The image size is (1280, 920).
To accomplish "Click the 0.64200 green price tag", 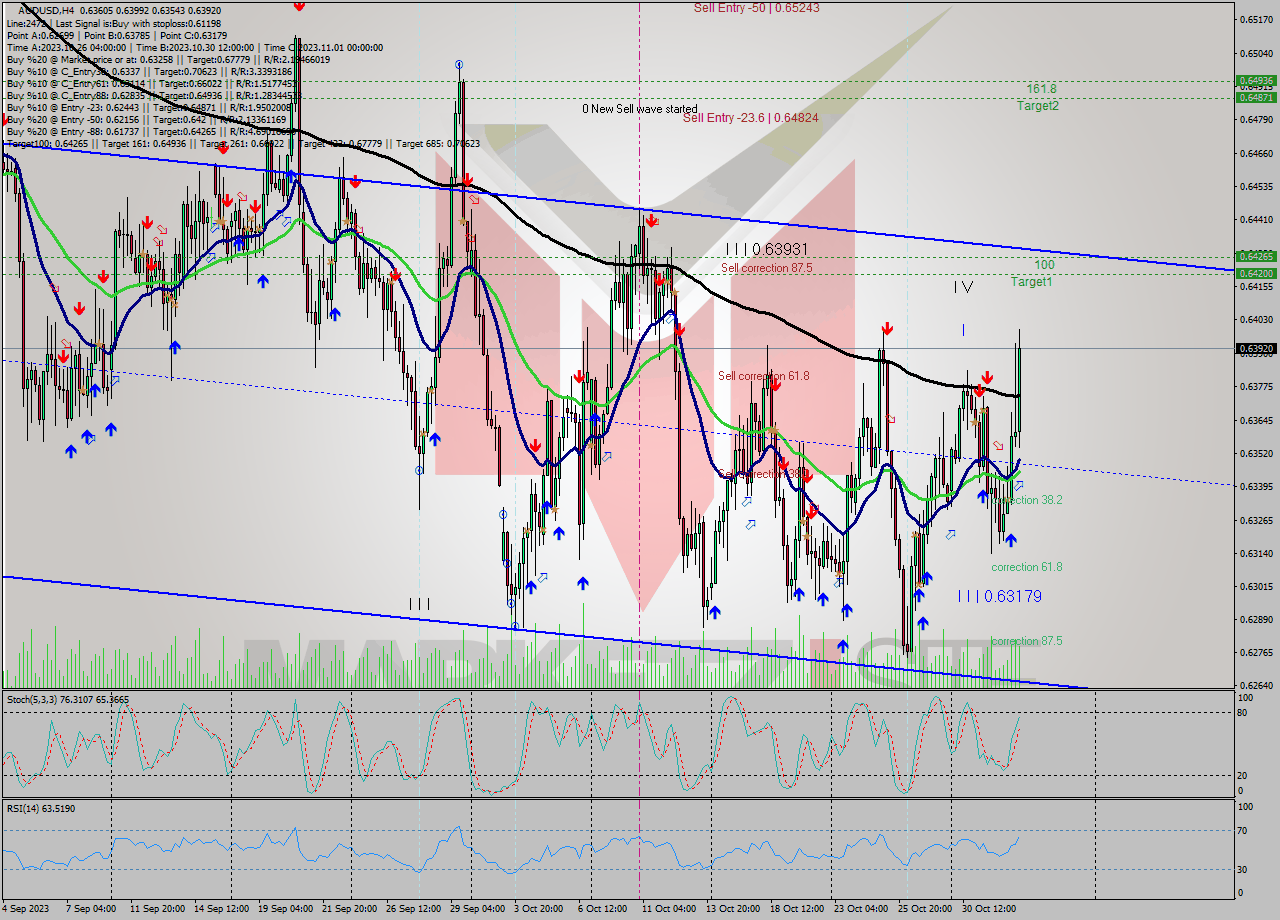I will 1256,273.
